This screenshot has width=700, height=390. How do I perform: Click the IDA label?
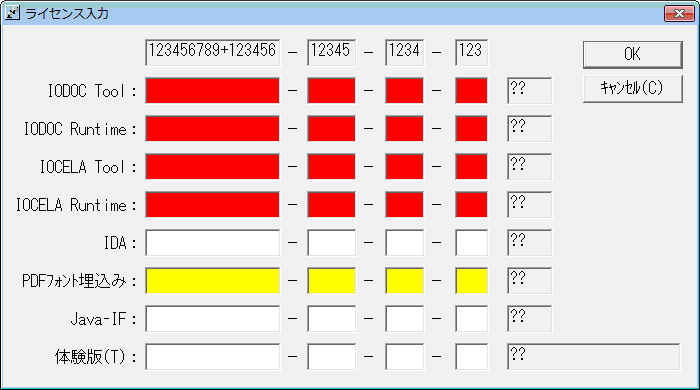tap(120, 244)
